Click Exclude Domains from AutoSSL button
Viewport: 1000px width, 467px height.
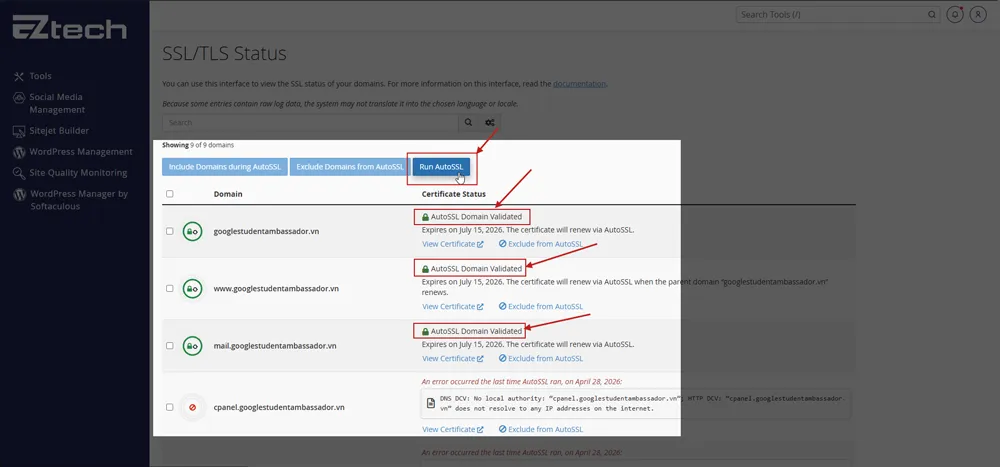(350, 167)
